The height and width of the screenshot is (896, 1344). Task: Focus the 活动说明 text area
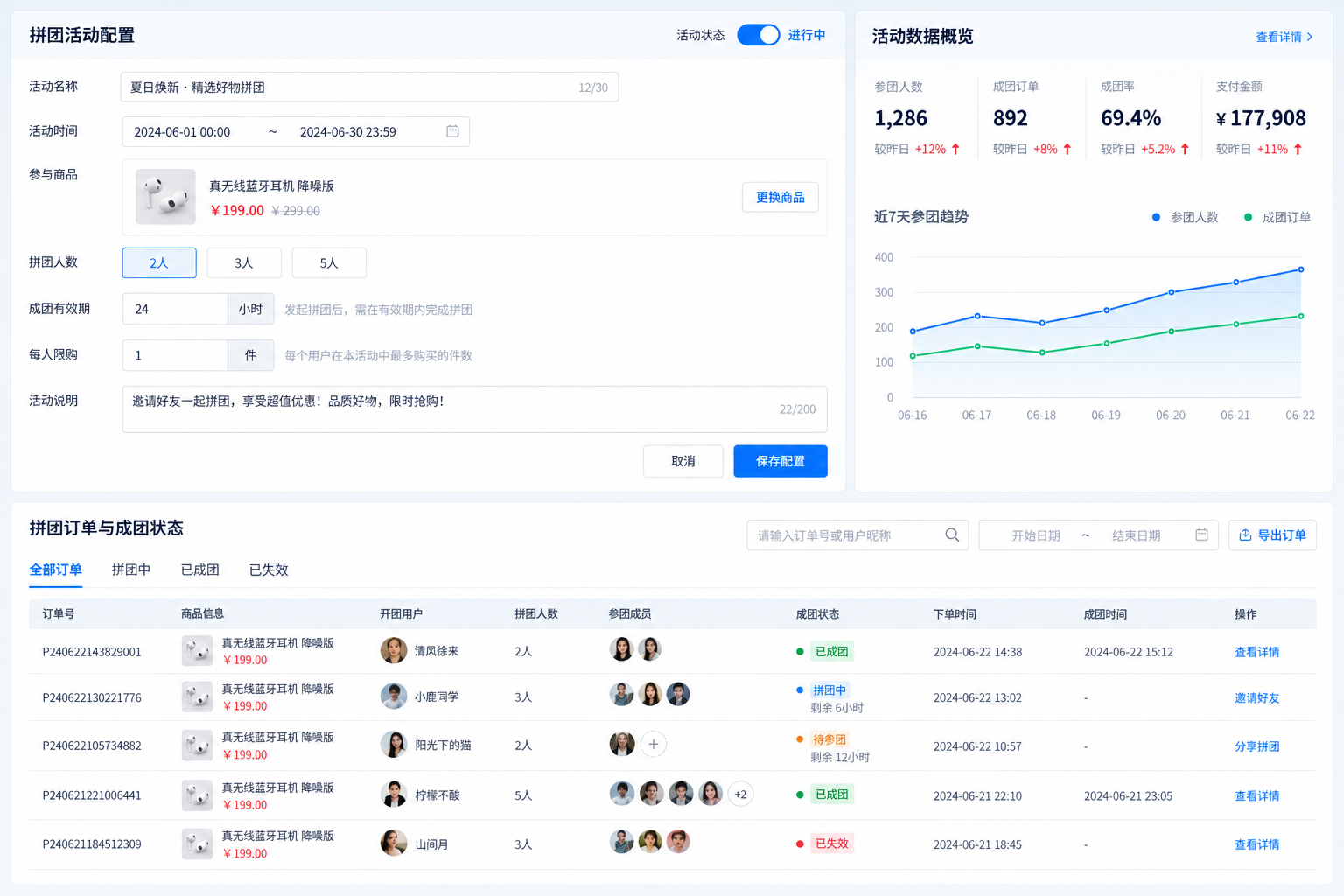tap(474, 409)
